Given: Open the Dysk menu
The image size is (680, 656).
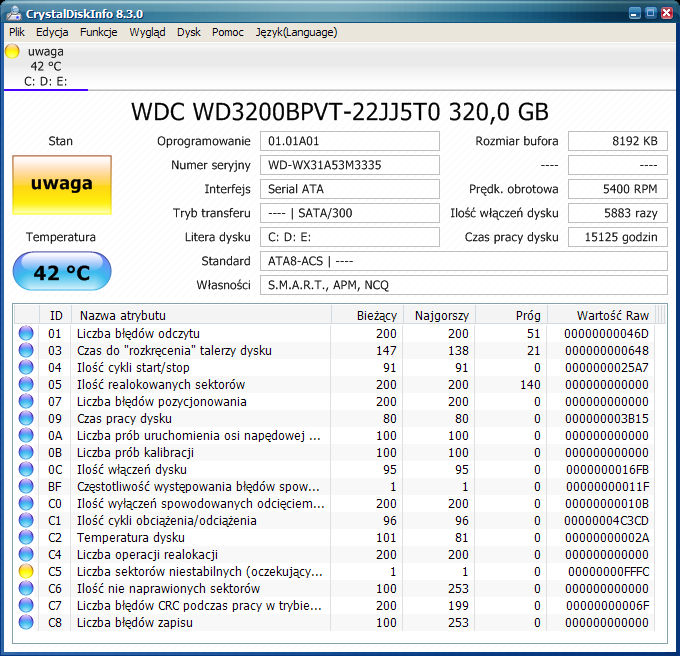Looking at the screenshot, I should click(189, 33).
